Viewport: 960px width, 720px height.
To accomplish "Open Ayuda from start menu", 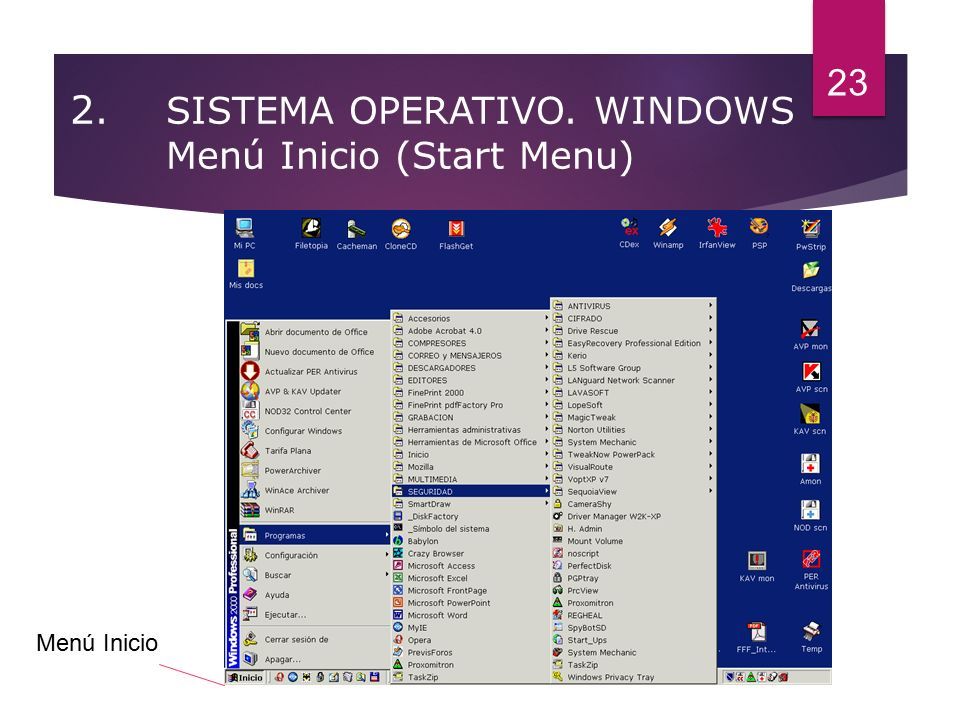I will pyautogui.click(x=315, y=594).
